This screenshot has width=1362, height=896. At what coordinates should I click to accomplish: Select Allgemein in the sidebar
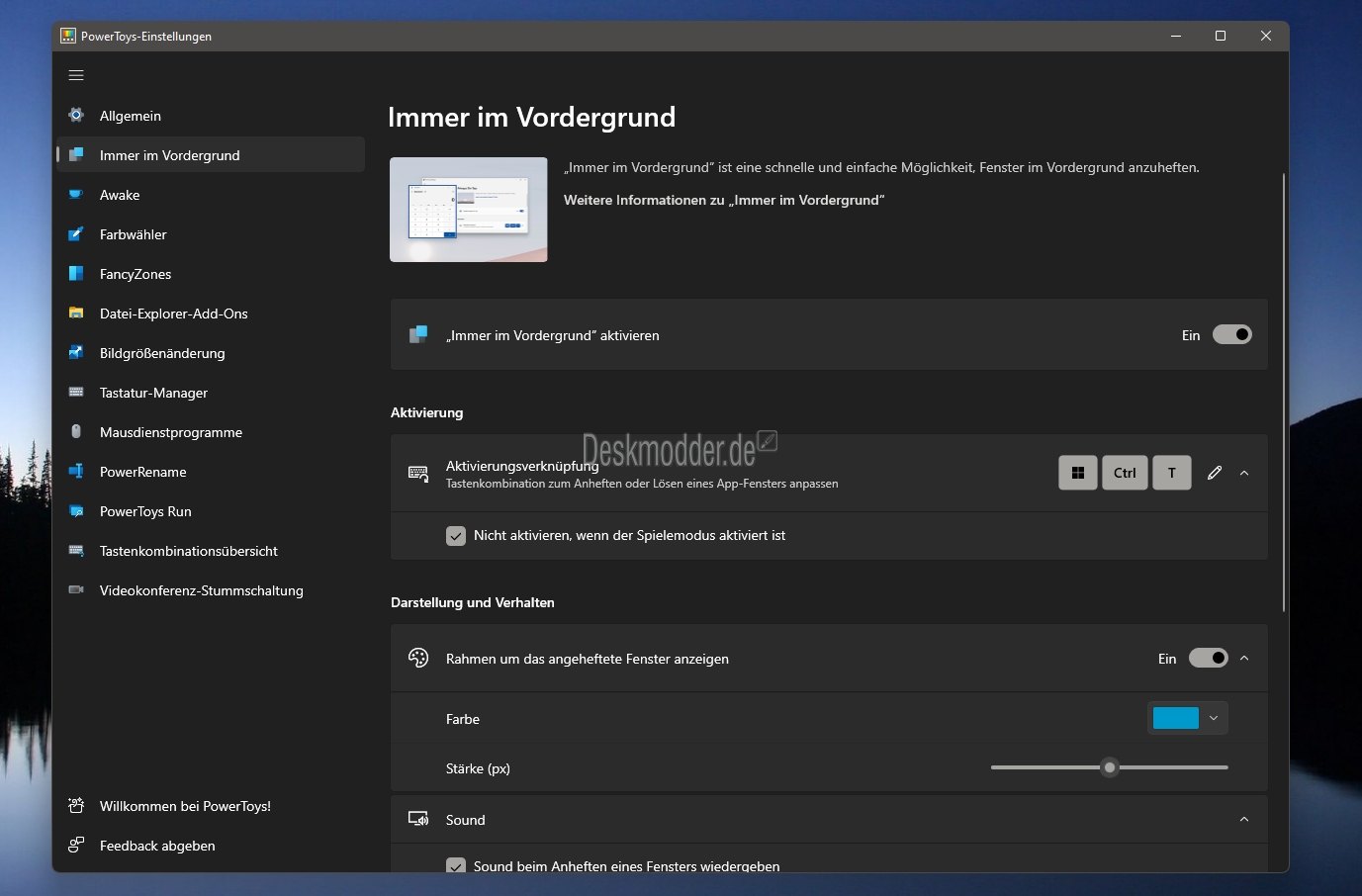tap(211, 116)
